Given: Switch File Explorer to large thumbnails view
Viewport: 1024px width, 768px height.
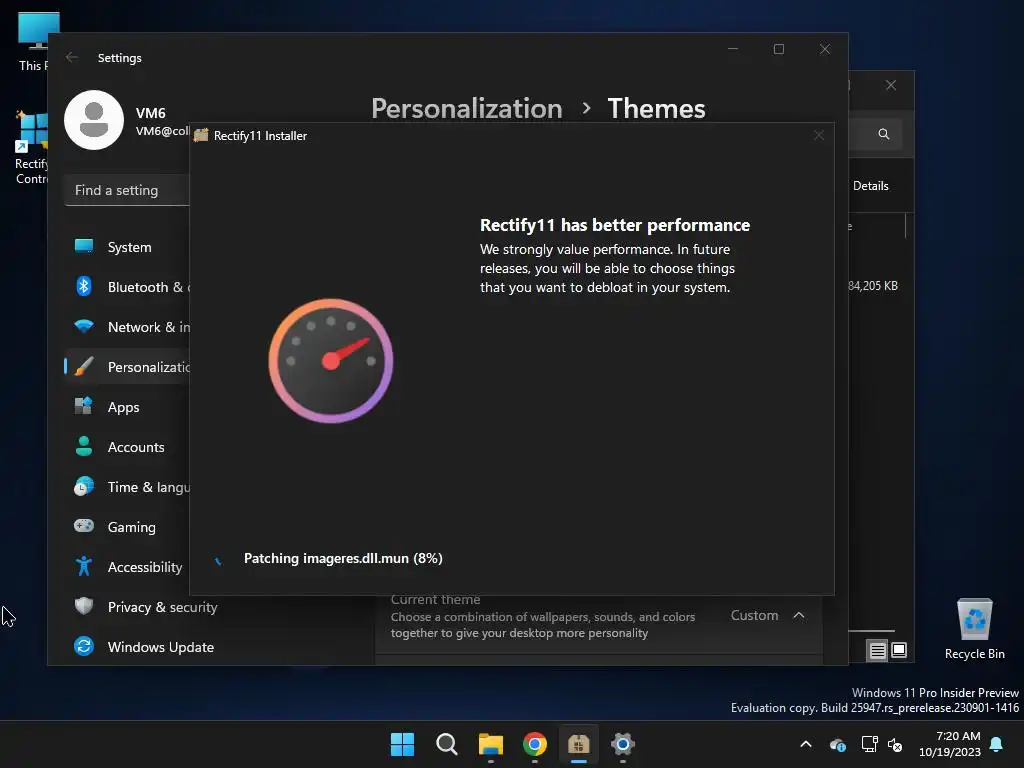Looking at the screenshot, I should click(x=899, y=650).
